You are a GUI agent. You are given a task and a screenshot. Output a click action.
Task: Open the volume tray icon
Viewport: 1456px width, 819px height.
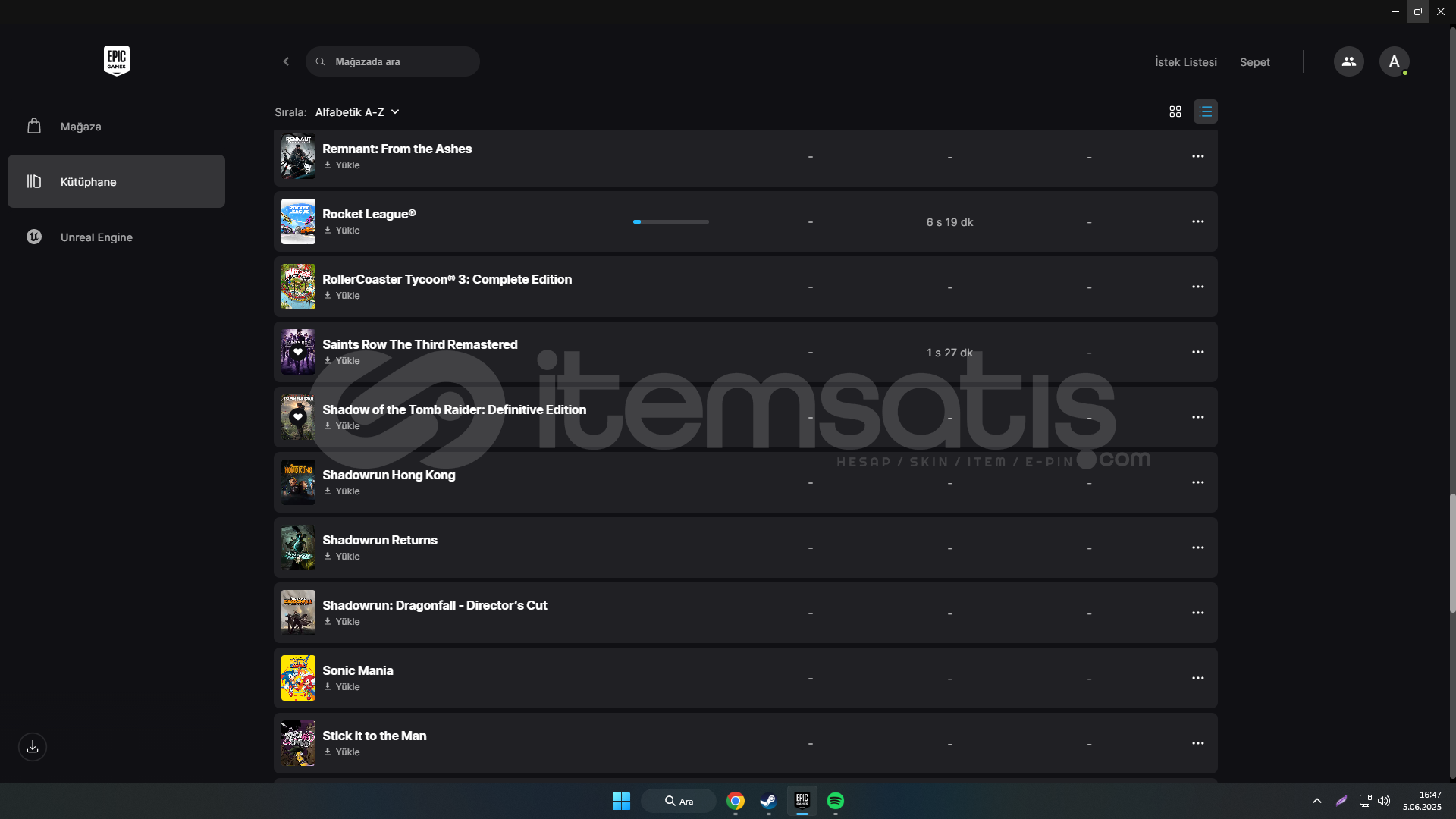pos(1384,801)
